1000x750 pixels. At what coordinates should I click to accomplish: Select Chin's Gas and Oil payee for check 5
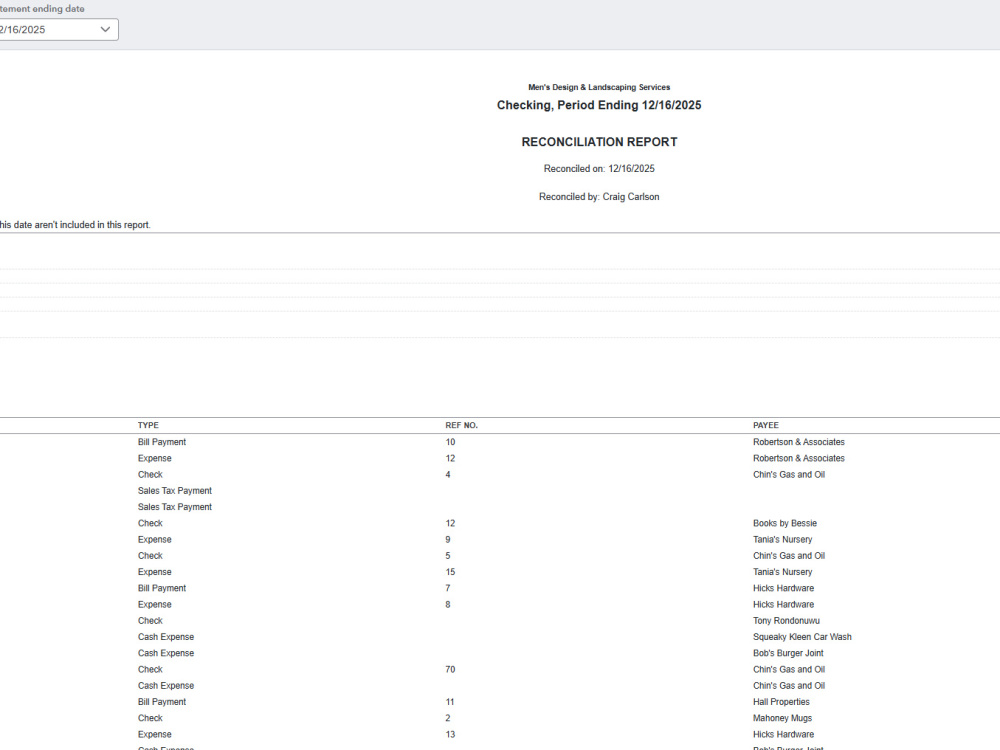pyautogui.click(x=789, y=555)
